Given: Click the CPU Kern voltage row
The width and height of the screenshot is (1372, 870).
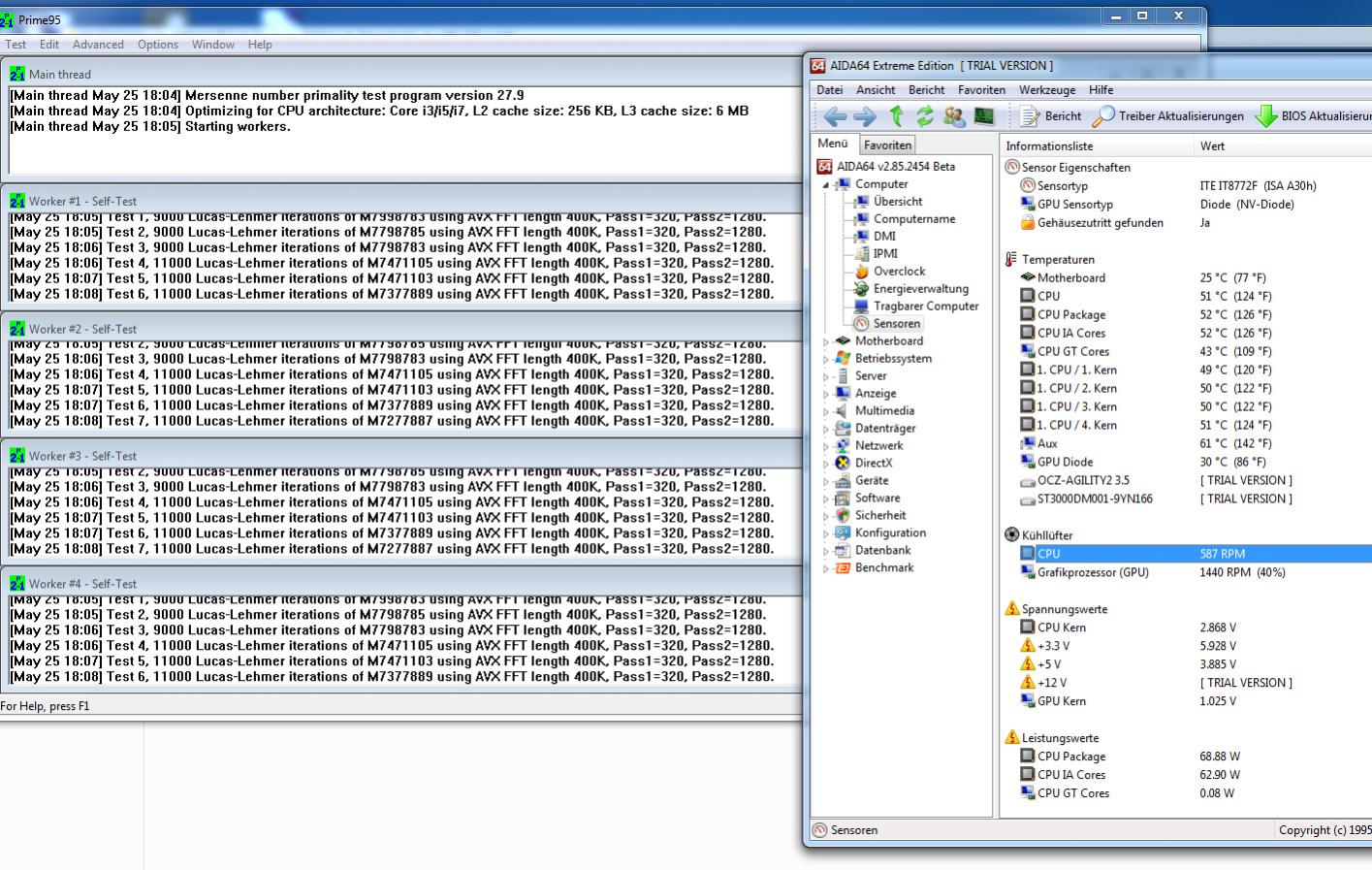Looking at the screenshot, I should point(1195,628).
